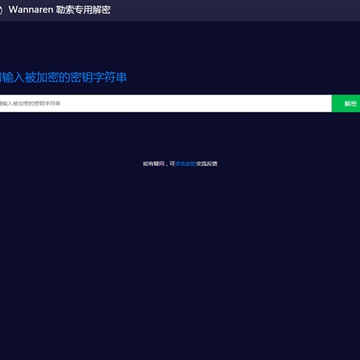
Task: Click the Wannaren 勒索专用解密 header title
Action: (x=59, y=10)
